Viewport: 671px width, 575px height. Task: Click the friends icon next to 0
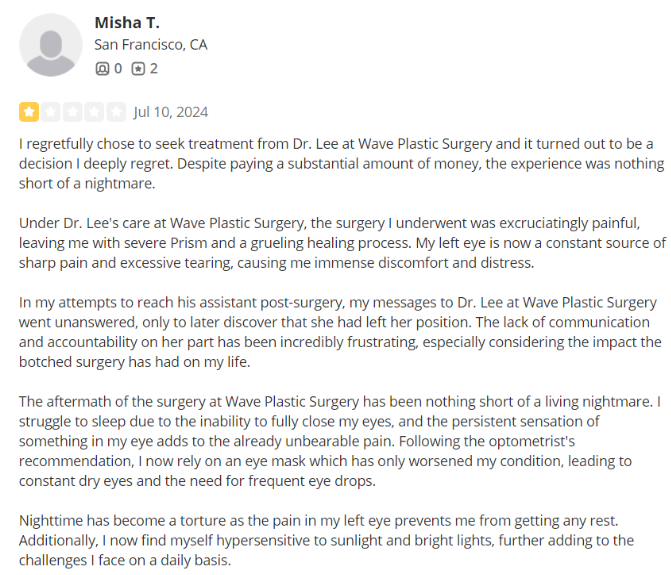click(x=102, y=68)
